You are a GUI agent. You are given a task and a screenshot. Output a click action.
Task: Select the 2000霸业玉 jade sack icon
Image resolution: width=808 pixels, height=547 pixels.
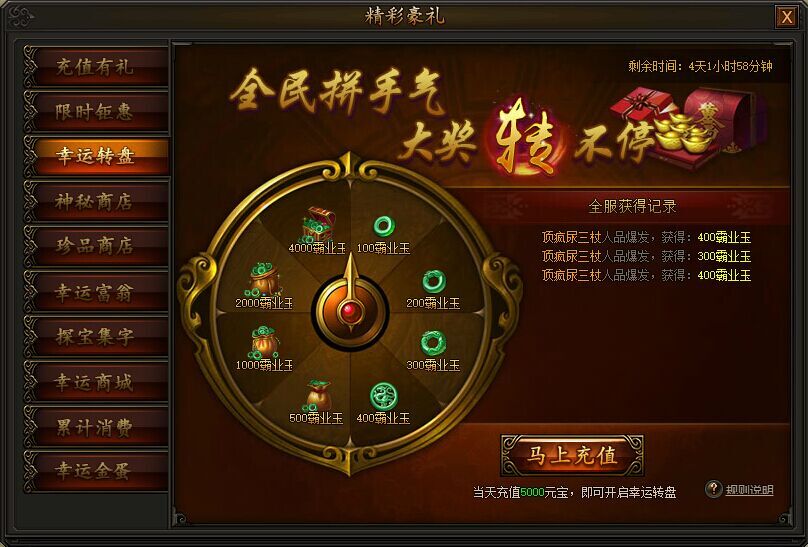265,279
